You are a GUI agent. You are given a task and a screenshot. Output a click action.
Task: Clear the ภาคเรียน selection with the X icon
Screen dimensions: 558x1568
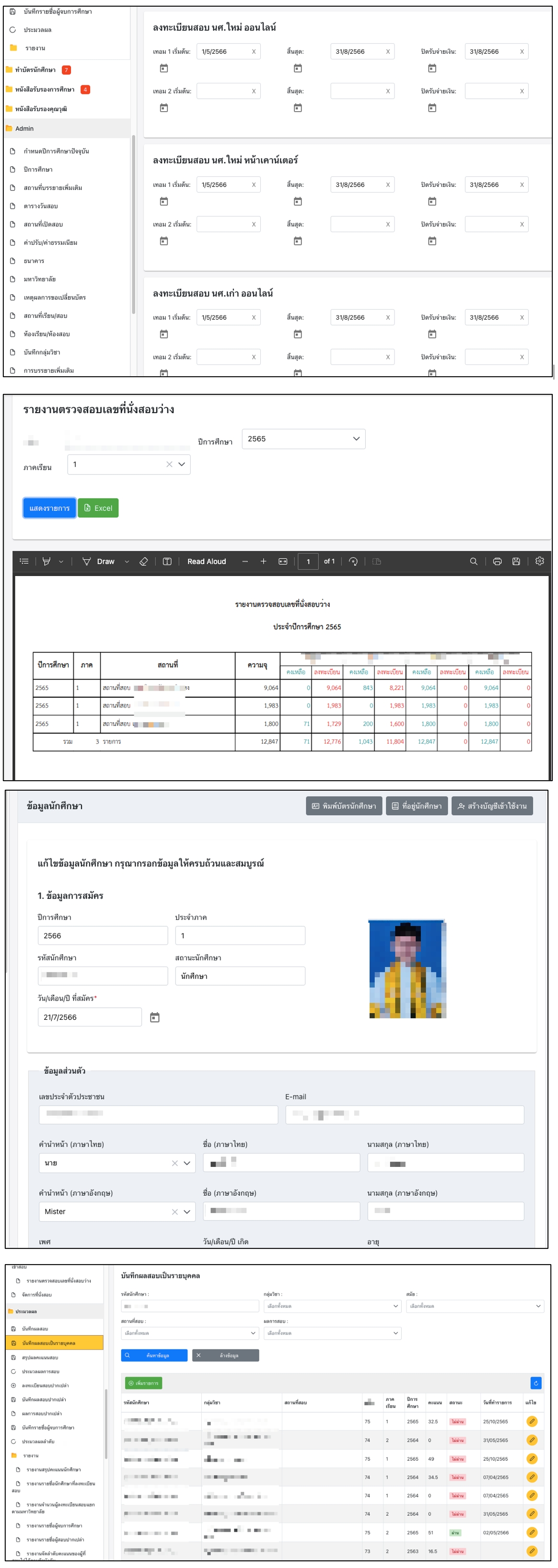169,464
